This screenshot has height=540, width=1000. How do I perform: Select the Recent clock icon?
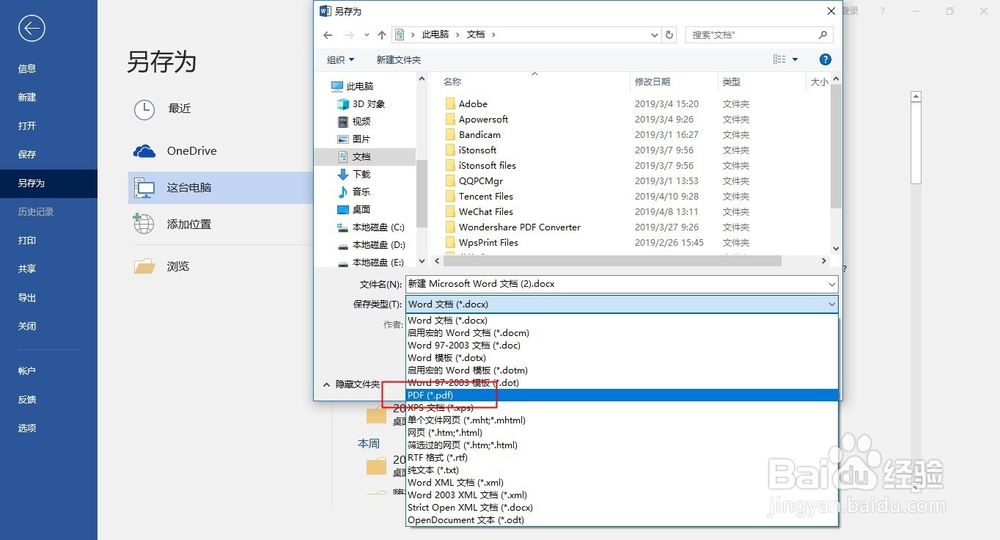click(x=144, y=110)
